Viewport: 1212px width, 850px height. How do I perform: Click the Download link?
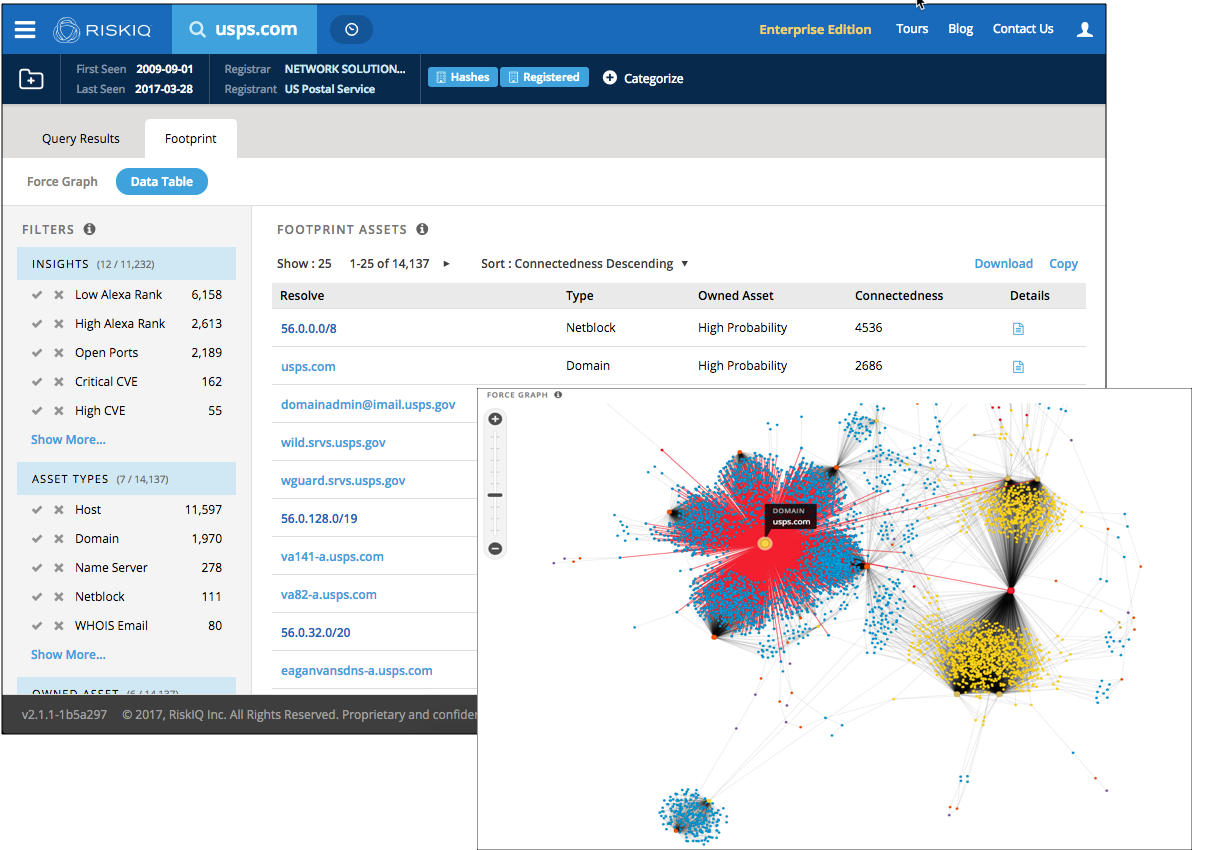(x=1003, y=264)
